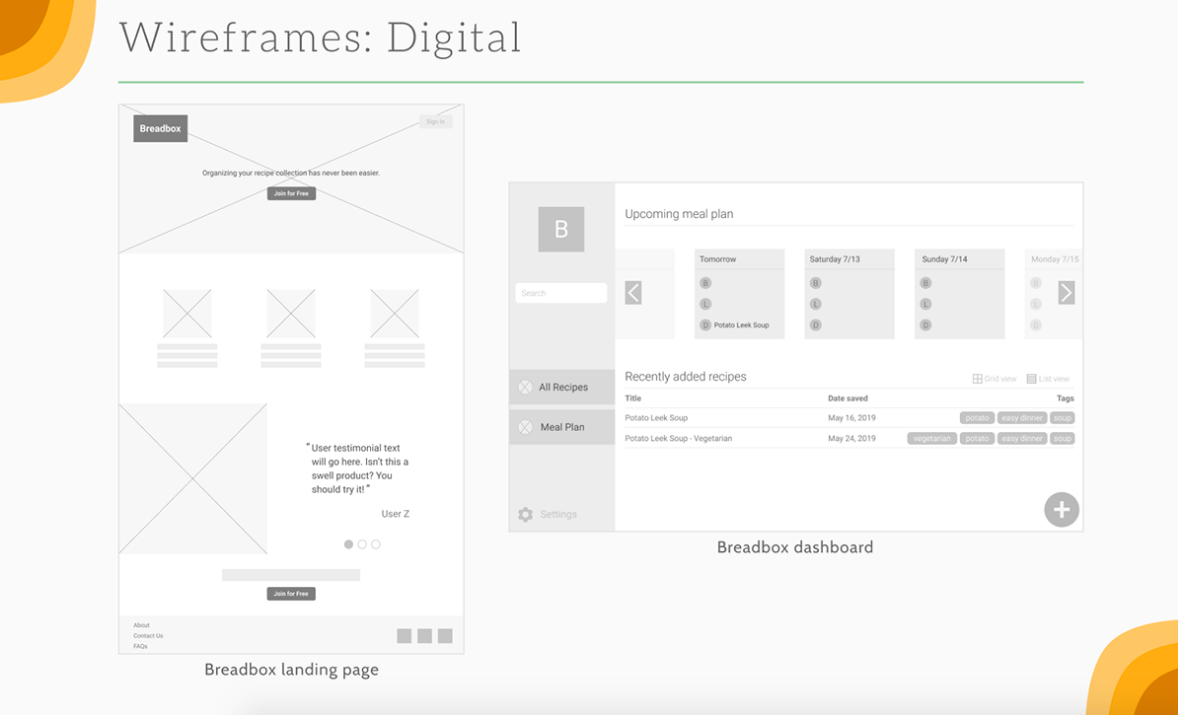Click the Breadbox B logo avatar
The image size is (1178, 715).
click(560, 229)
